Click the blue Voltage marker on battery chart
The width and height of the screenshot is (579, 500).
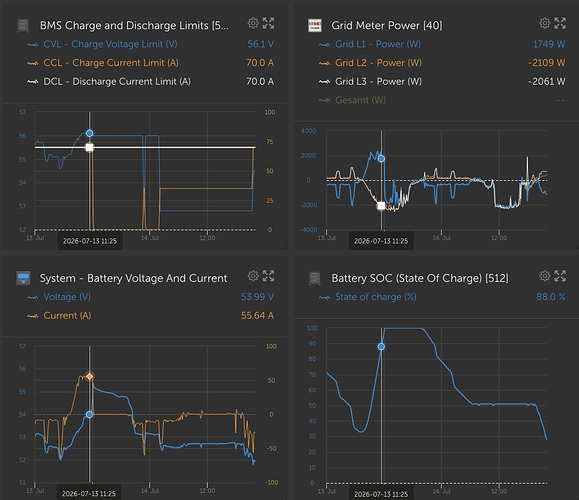pyautogui.click(x=89, y=414)
